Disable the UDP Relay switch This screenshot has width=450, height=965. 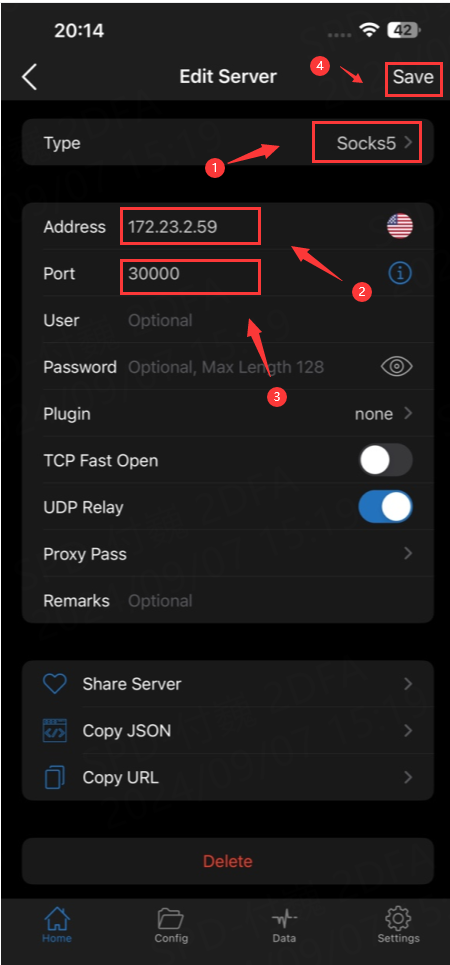(386, 507)
